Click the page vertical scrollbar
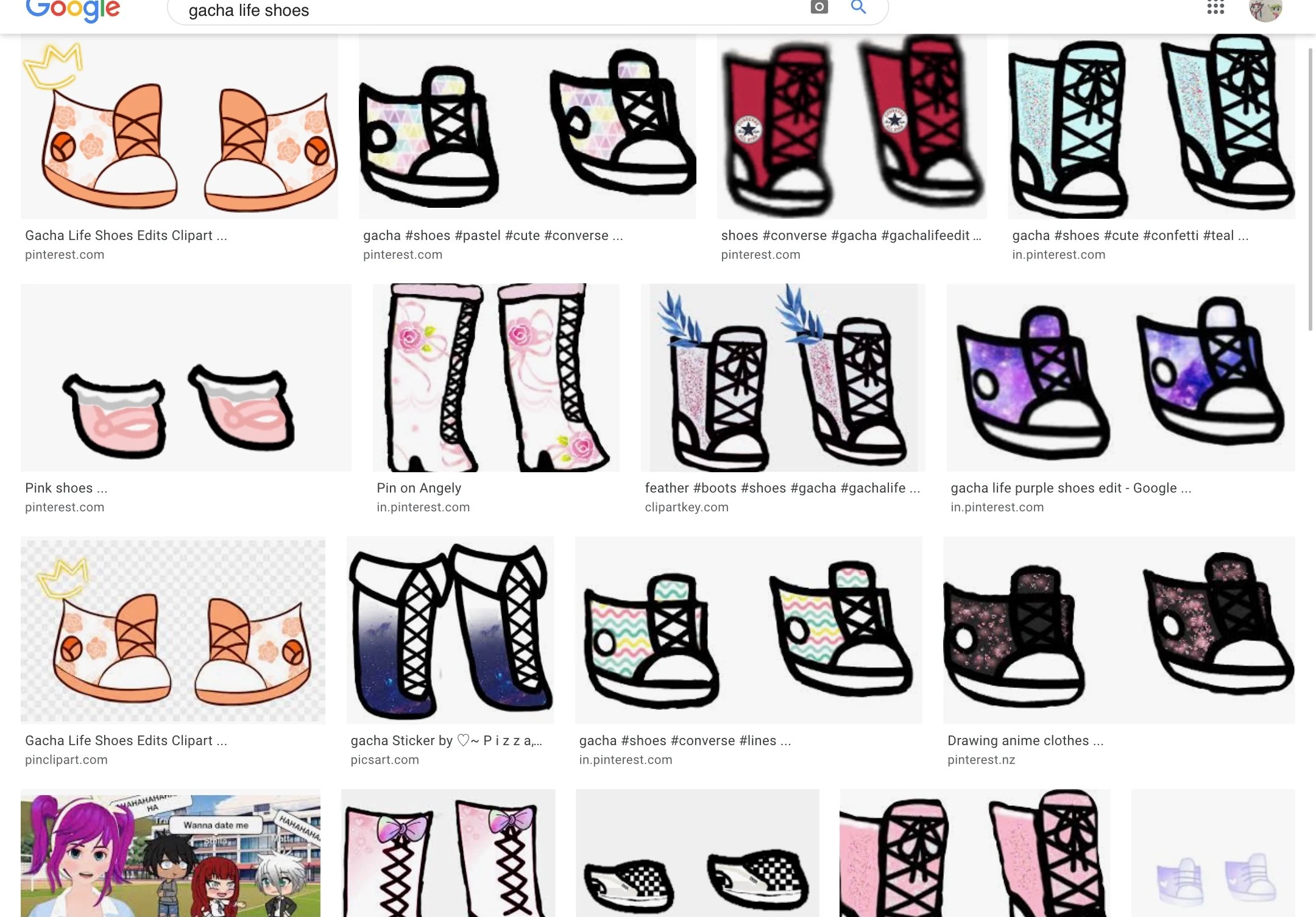 click(x=1311, y=189)
